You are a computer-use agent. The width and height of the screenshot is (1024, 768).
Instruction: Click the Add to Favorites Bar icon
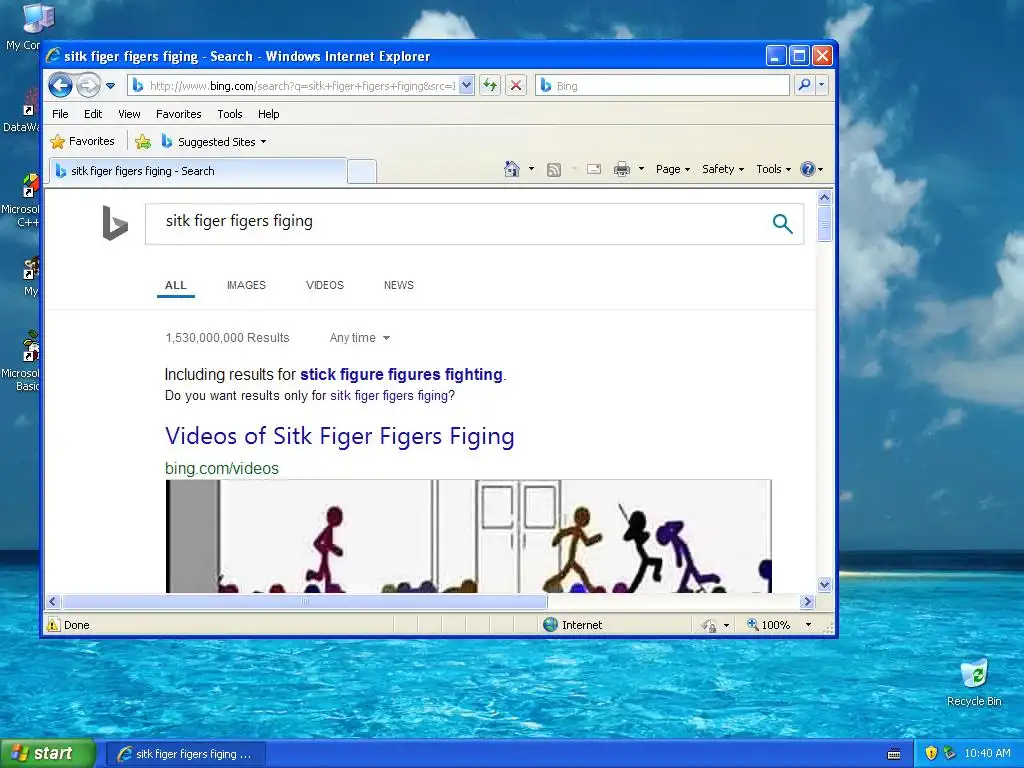click(x=143, y=142)
